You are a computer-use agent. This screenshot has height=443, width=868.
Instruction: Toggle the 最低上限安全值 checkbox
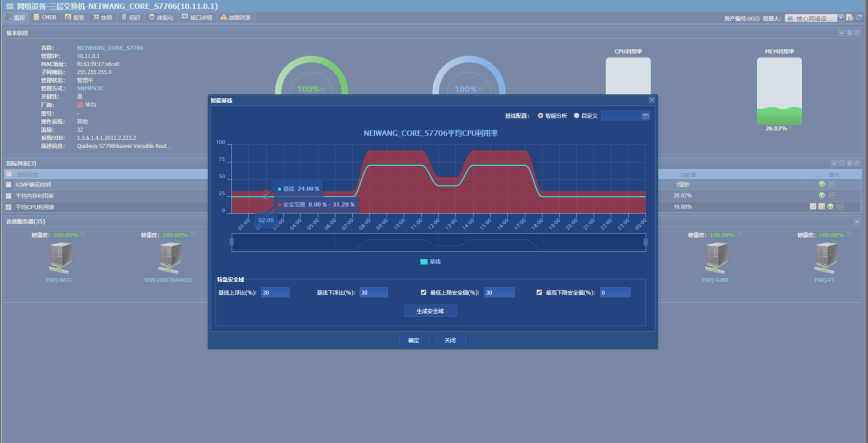(423, 292)
